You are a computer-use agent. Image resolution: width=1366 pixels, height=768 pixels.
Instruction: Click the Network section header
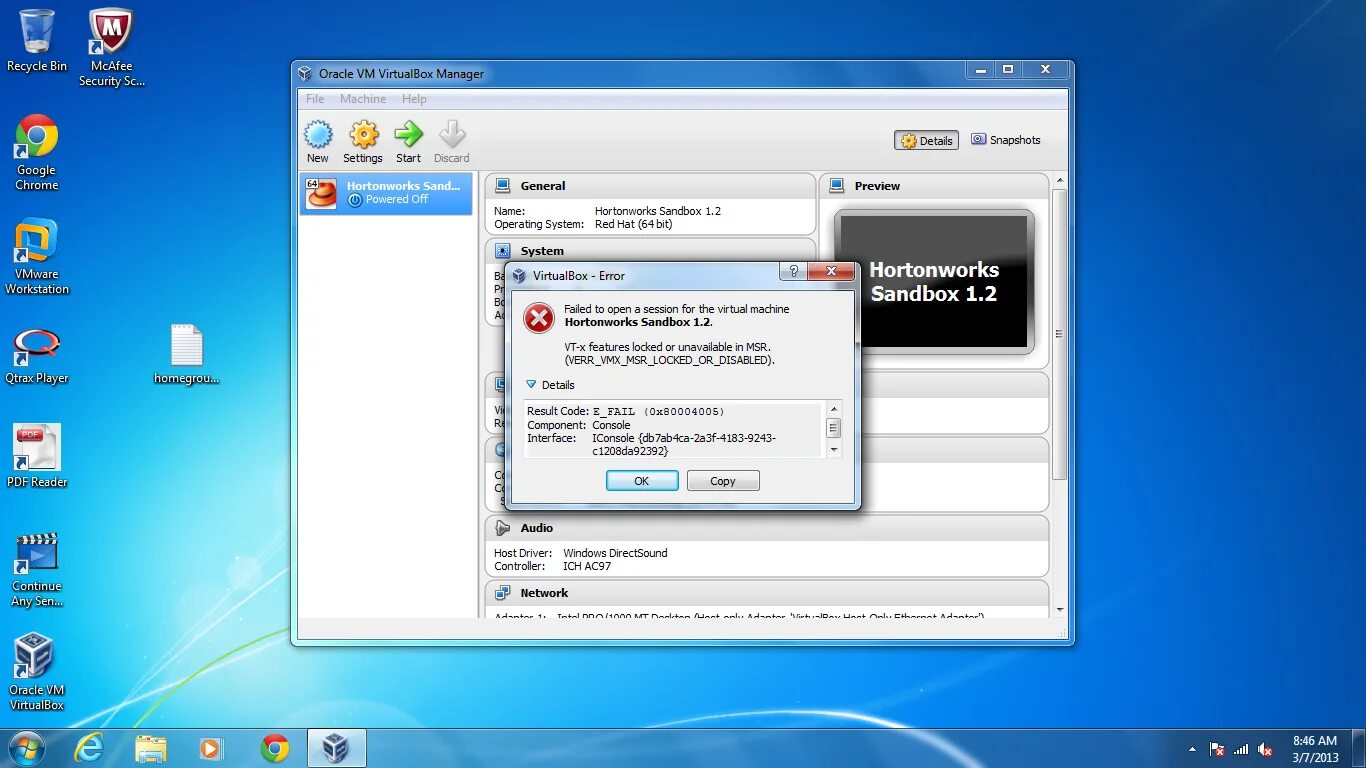click(766, 593)
